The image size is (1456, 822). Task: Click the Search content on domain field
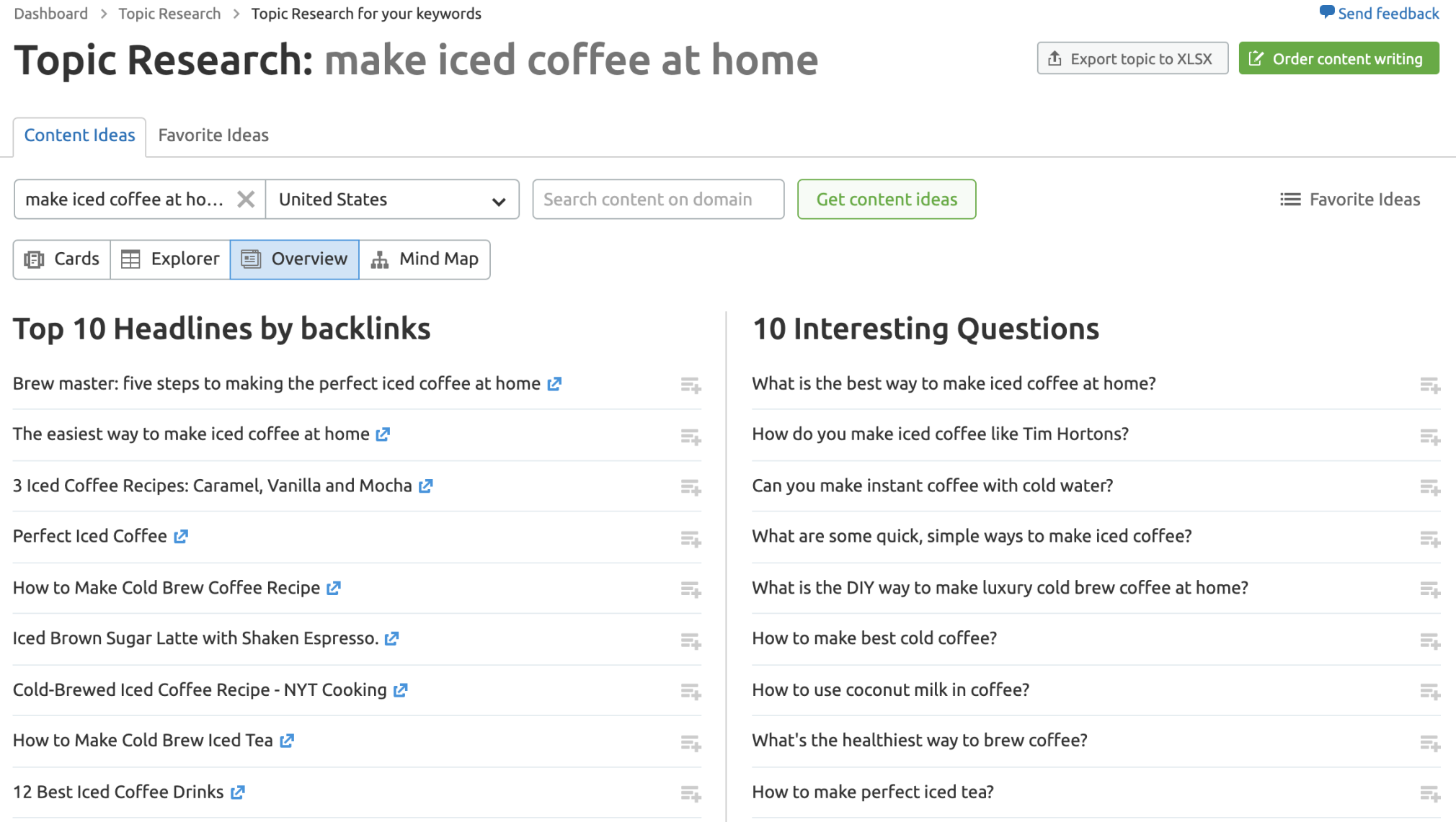(657, 199)
